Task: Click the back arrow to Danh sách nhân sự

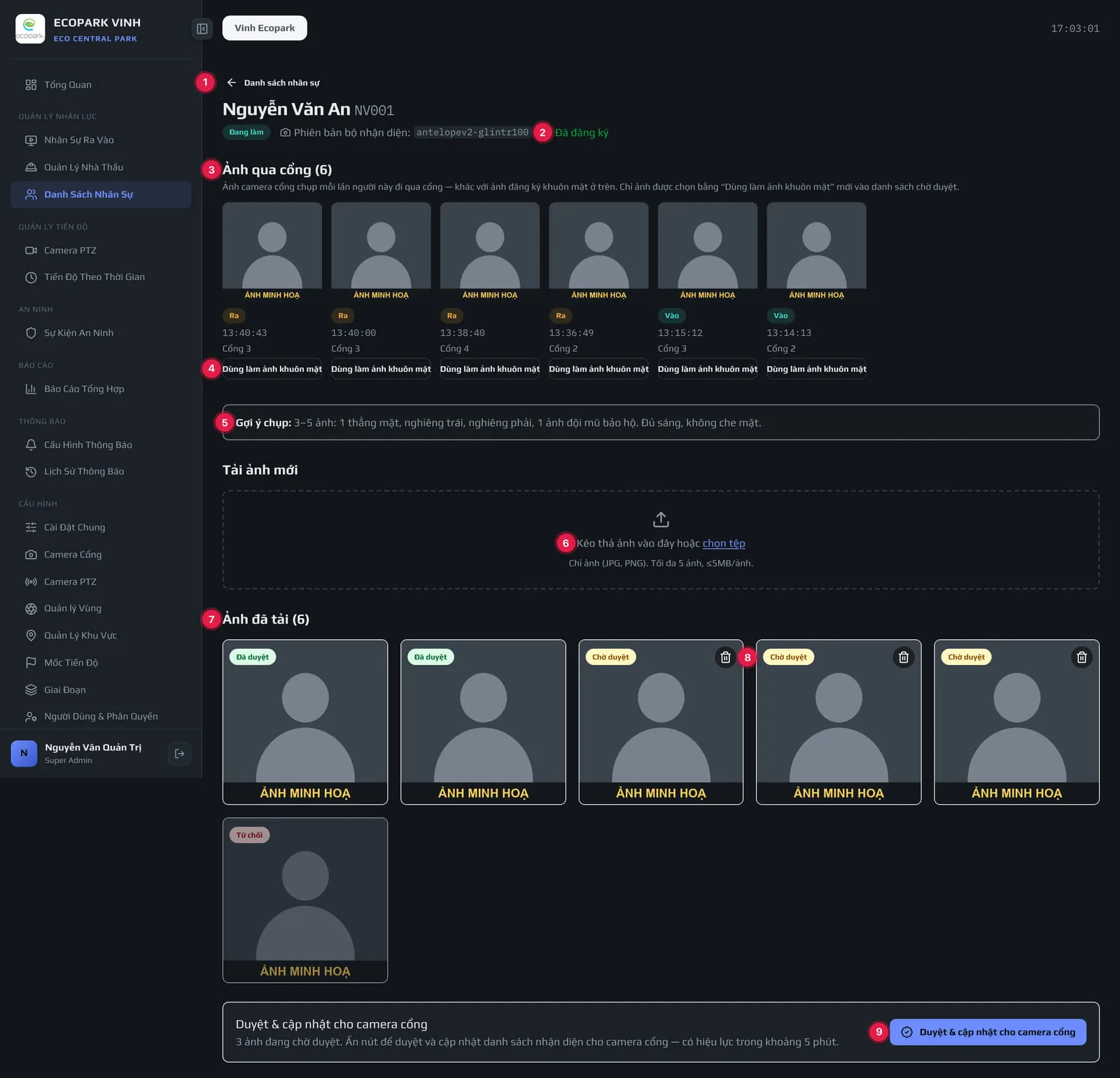Action: tap(231, 83)
